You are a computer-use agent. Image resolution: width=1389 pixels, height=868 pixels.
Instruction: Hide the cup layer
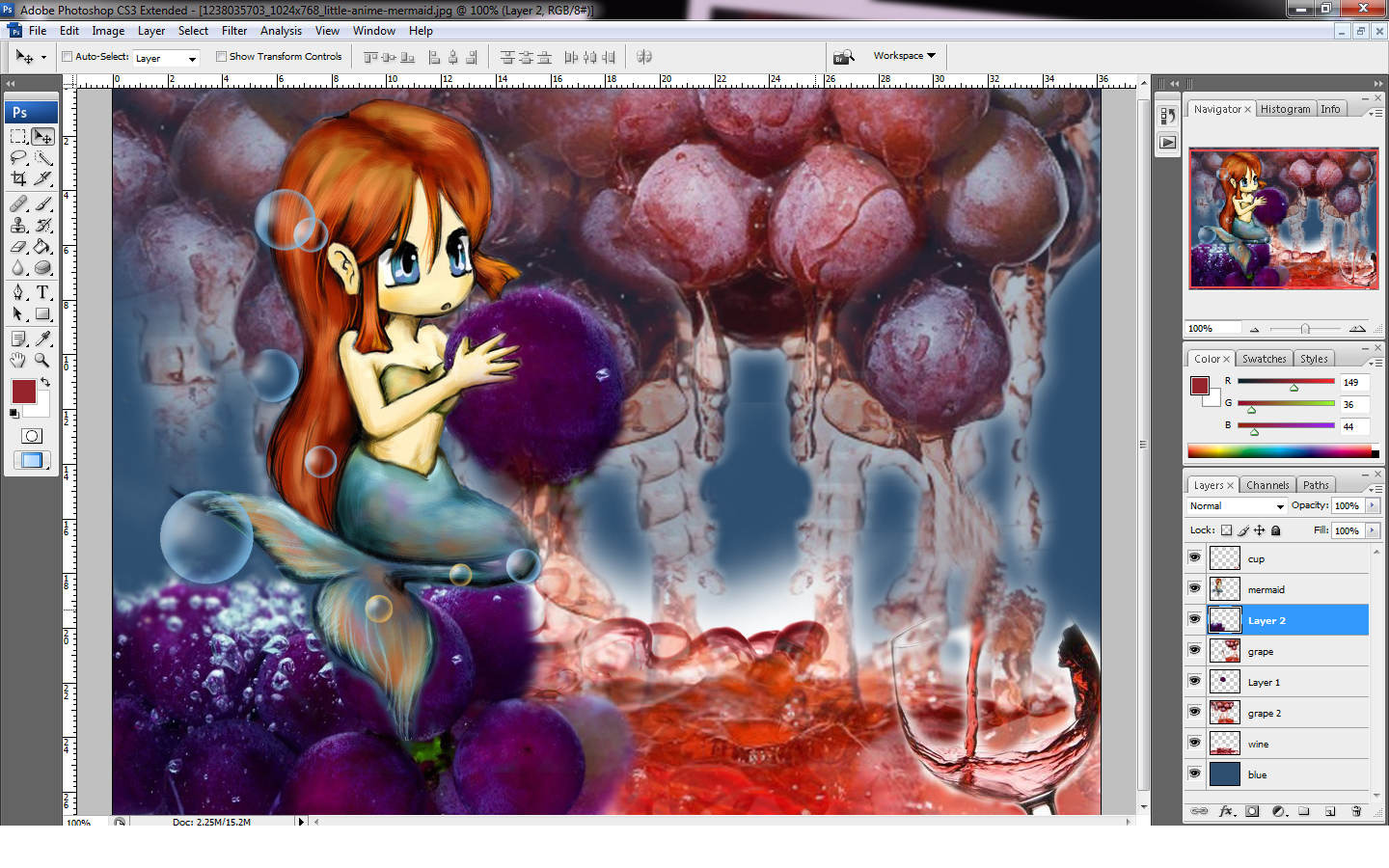click(1195, 558)
